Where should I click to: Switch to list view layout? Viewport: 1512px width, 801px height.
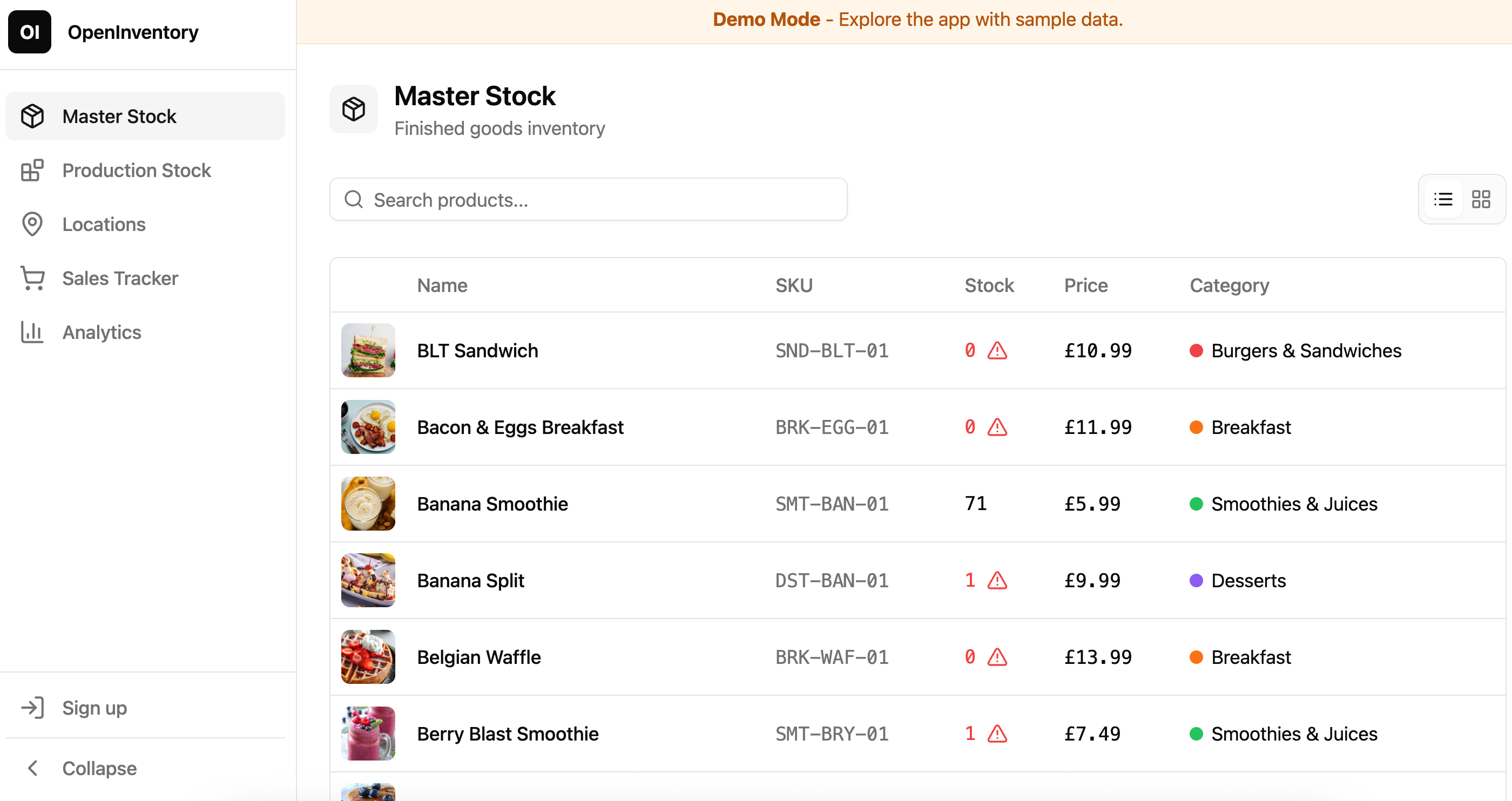click(x=1443, y=200)
